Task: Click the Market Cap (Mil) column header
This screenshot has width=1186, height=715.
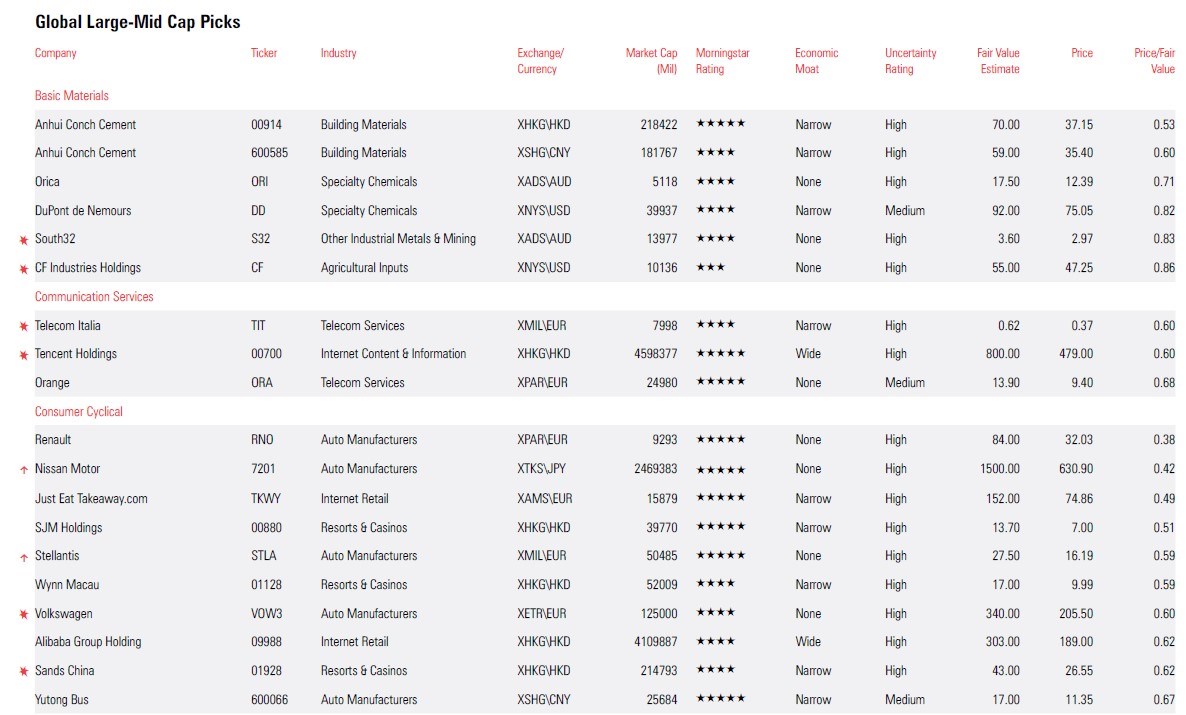Action: pyautogui.click(x=651, y=61)
